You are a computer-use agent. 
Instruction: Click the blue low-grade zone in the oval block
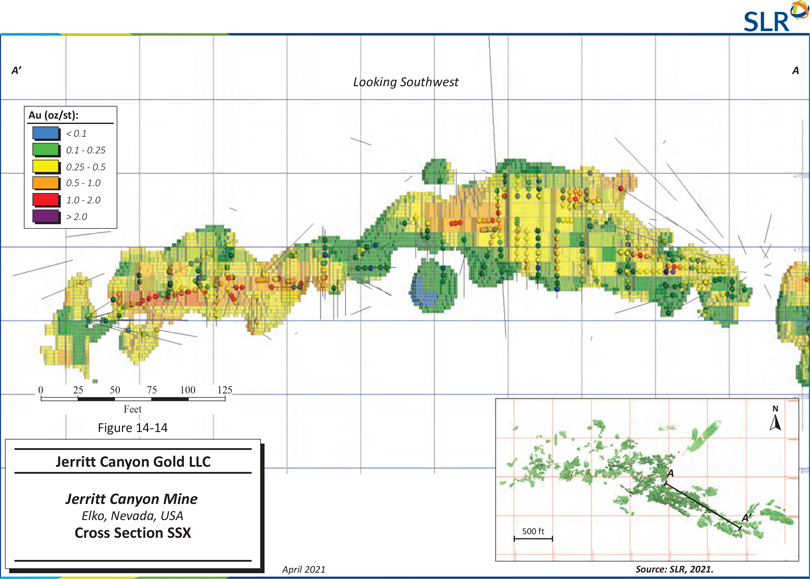(x=427, y=294)
